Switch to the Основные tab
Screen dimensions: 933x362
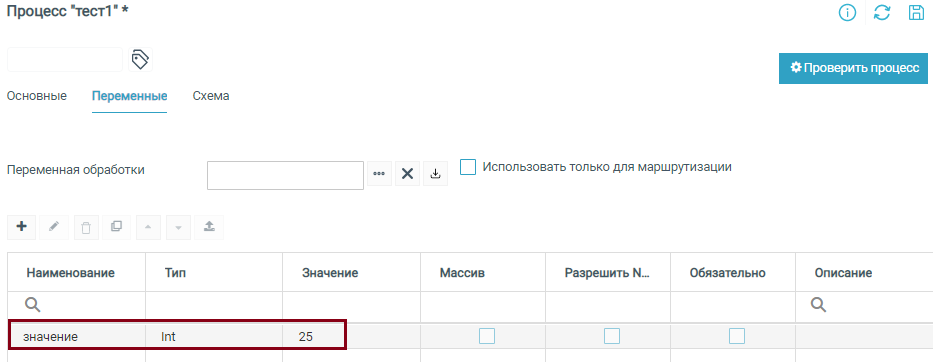[x=37, y=96]
